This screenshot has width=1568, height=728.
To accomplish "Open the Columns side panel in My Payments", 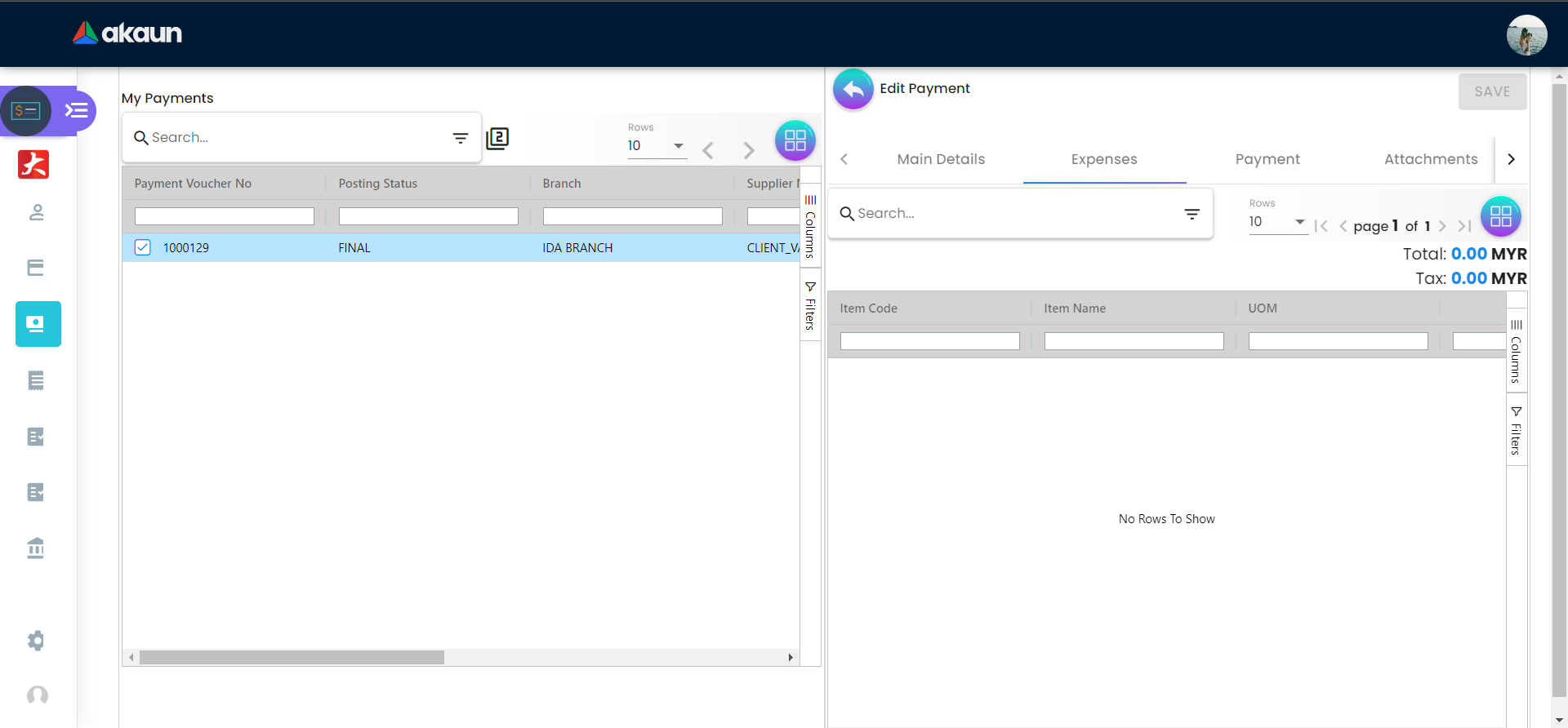I will pyautogui.click(x=810, y=227).
